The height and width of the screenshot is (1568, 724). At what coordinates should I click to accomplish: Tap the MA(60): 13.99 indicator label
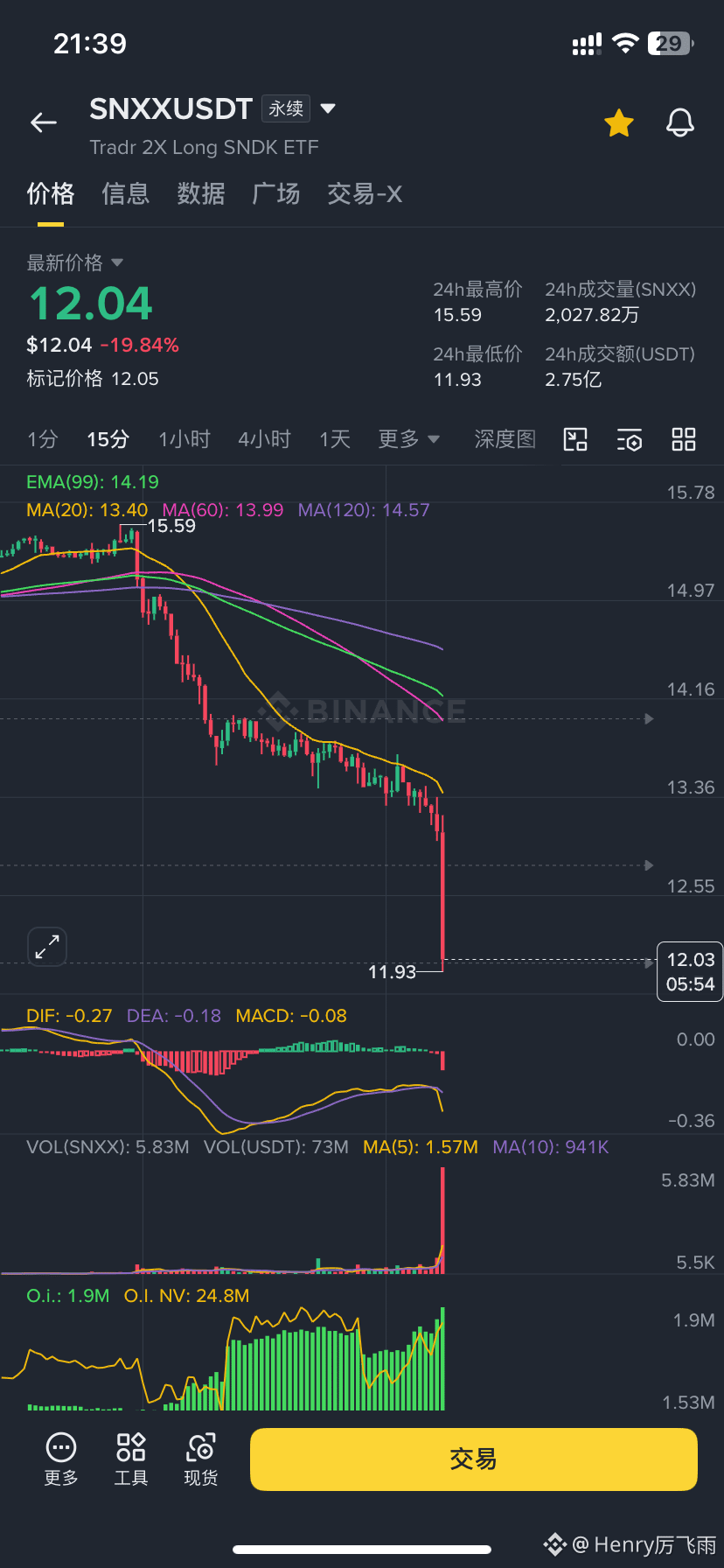(223, 510)
